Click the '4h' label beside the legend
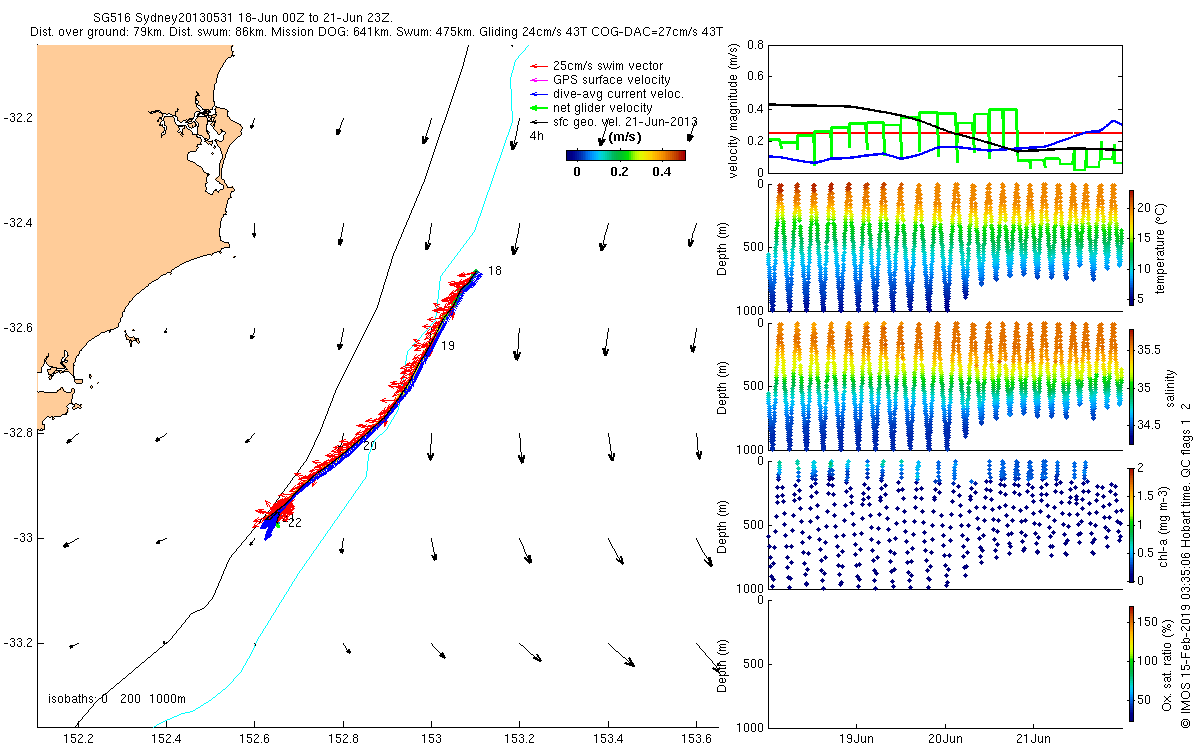 pyautogui.click(x=537, y=135)
